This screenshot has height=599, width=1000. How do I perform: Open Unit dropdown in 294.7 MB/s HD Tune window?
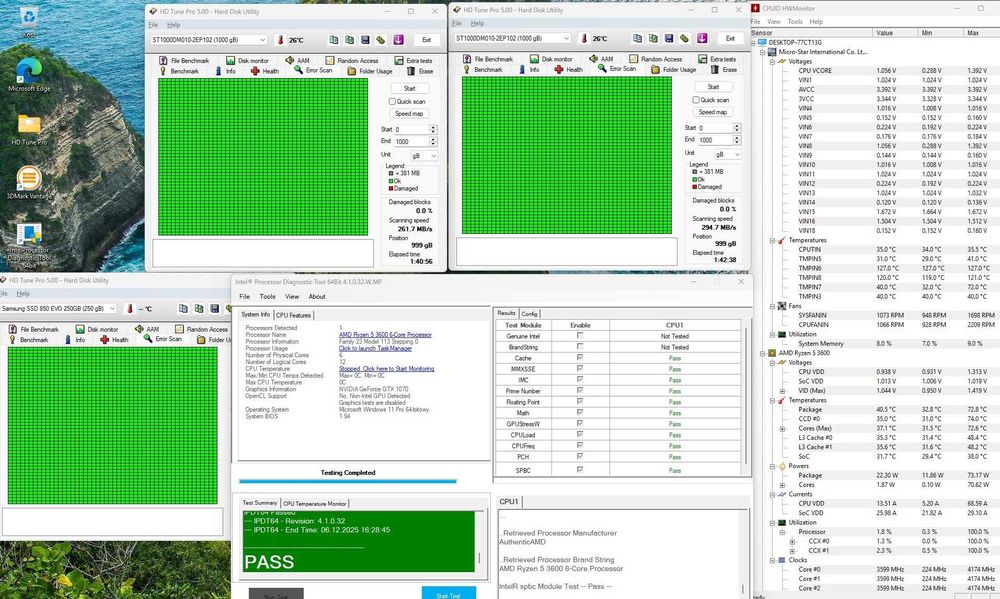pos(727,154)
